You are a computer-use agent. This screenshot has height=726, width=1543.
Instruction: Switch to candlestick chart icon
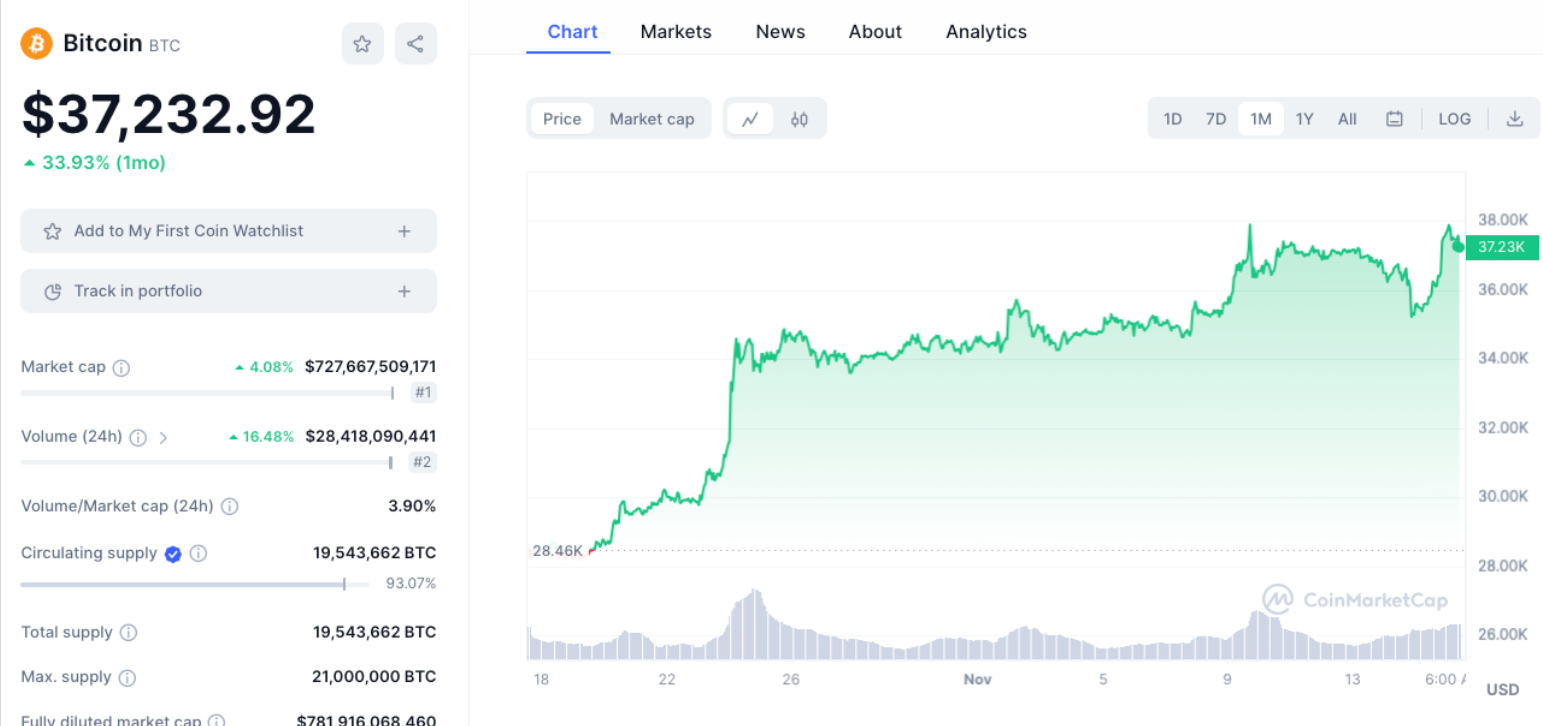pyautogui.click(x=799, y=119)
